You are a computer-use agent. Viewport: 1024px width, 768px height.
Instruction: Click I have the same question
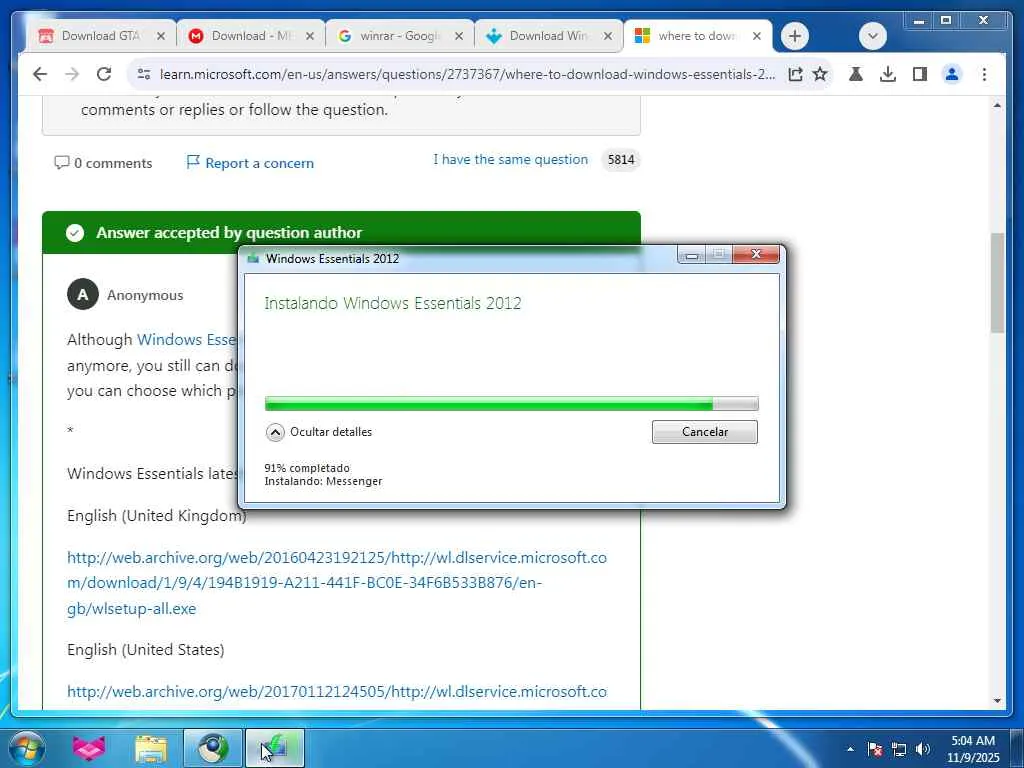point(511,159)
